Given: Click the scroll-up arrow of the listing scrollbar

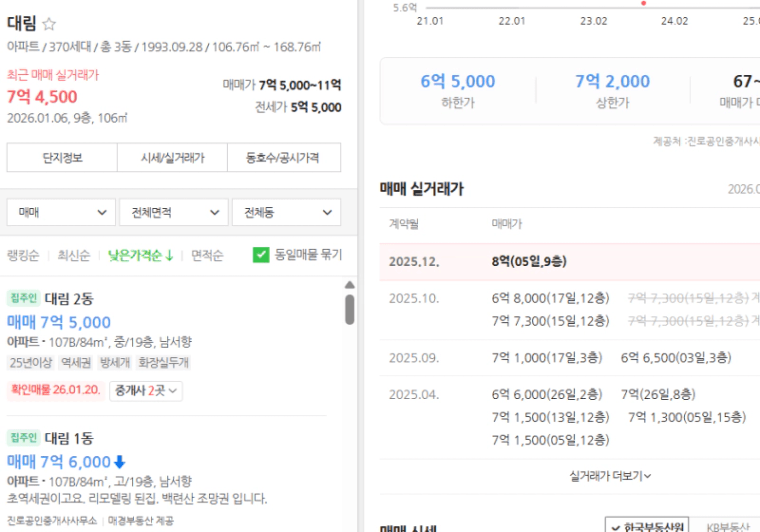Looking at the screenshot, I should 350,286.
